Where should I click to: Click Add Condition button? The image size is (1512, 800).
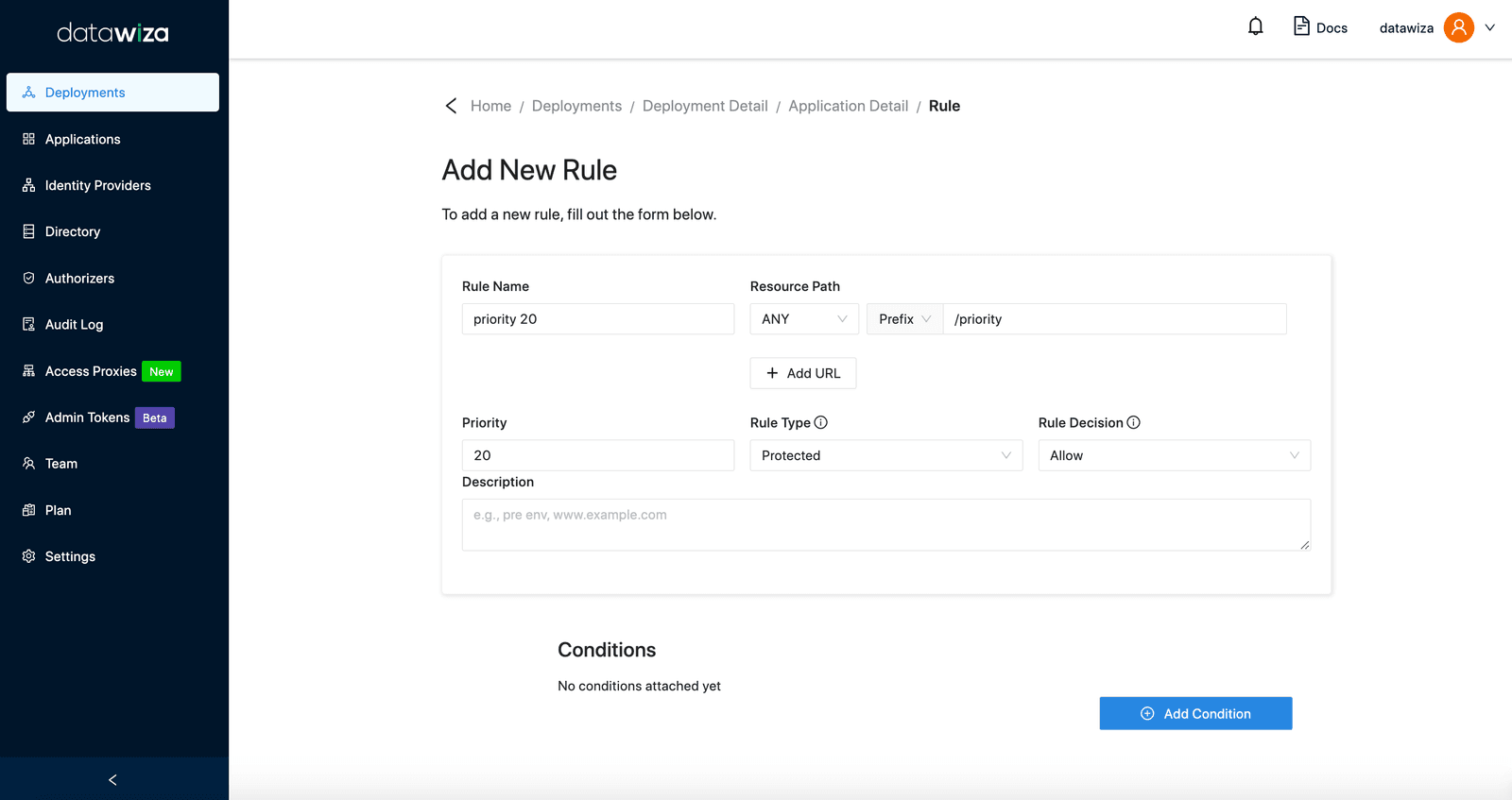coord(1195,713)
